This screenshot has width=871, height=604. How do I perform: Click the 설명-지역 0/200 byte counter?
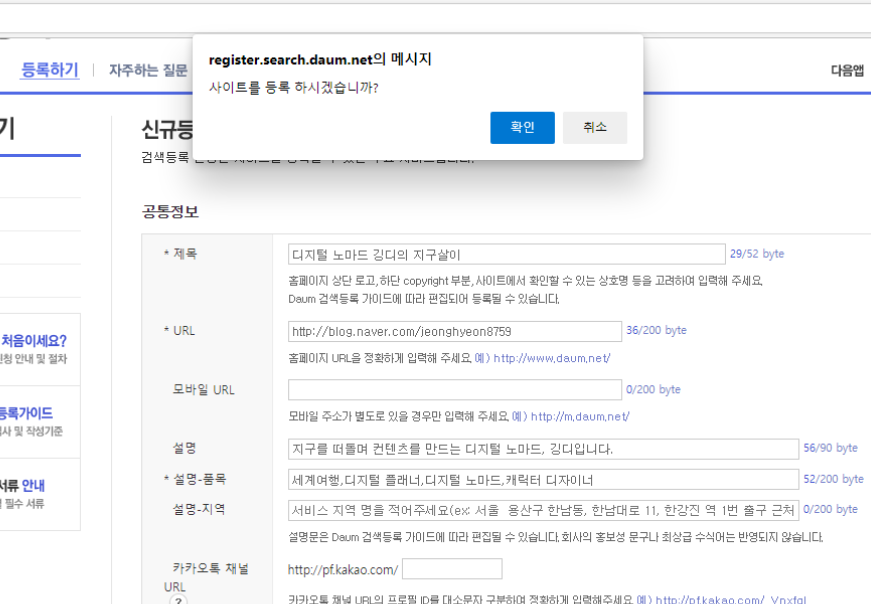(830, 509)
